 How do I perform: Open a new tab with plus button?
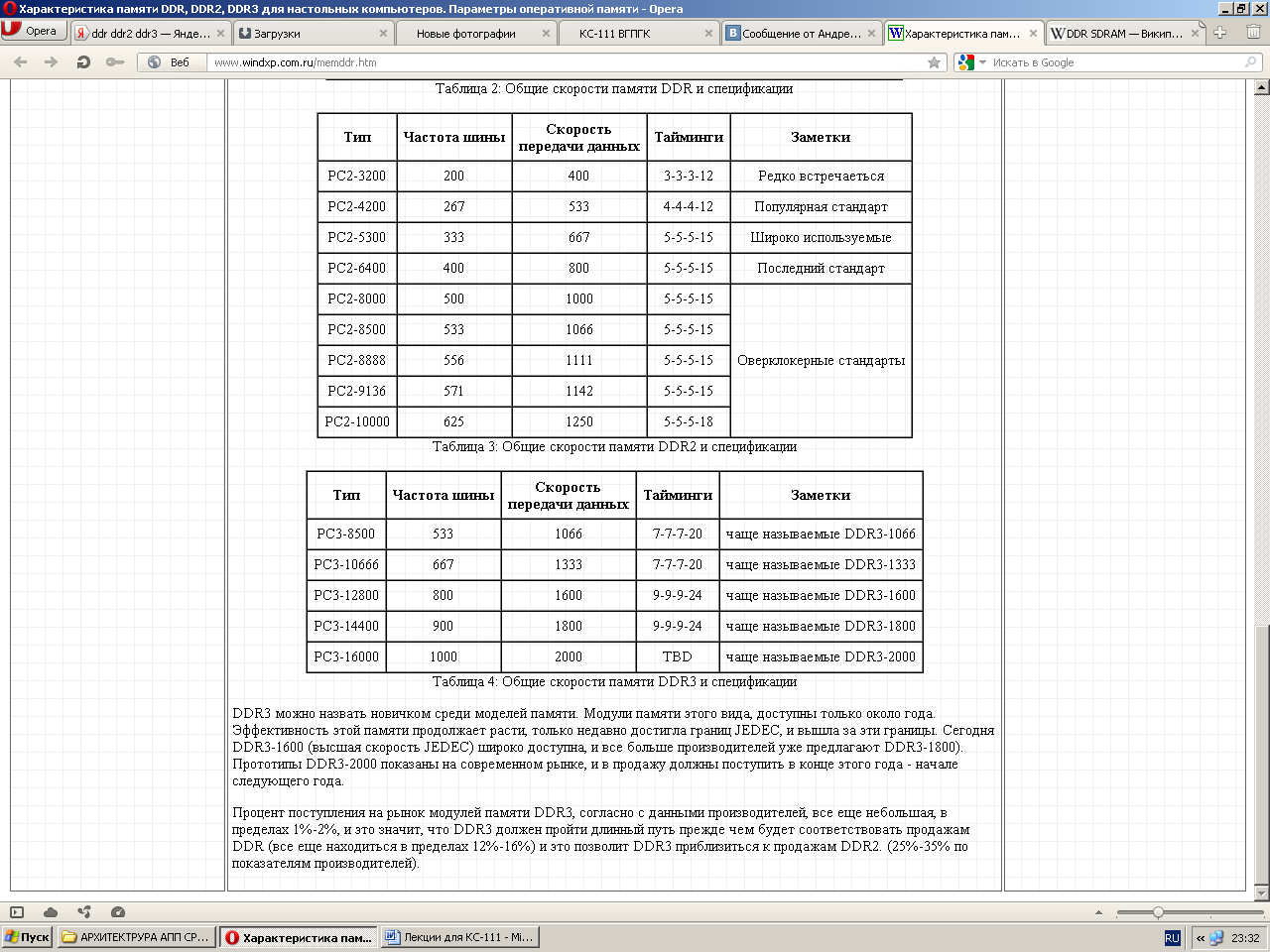tap(1220, 33)
